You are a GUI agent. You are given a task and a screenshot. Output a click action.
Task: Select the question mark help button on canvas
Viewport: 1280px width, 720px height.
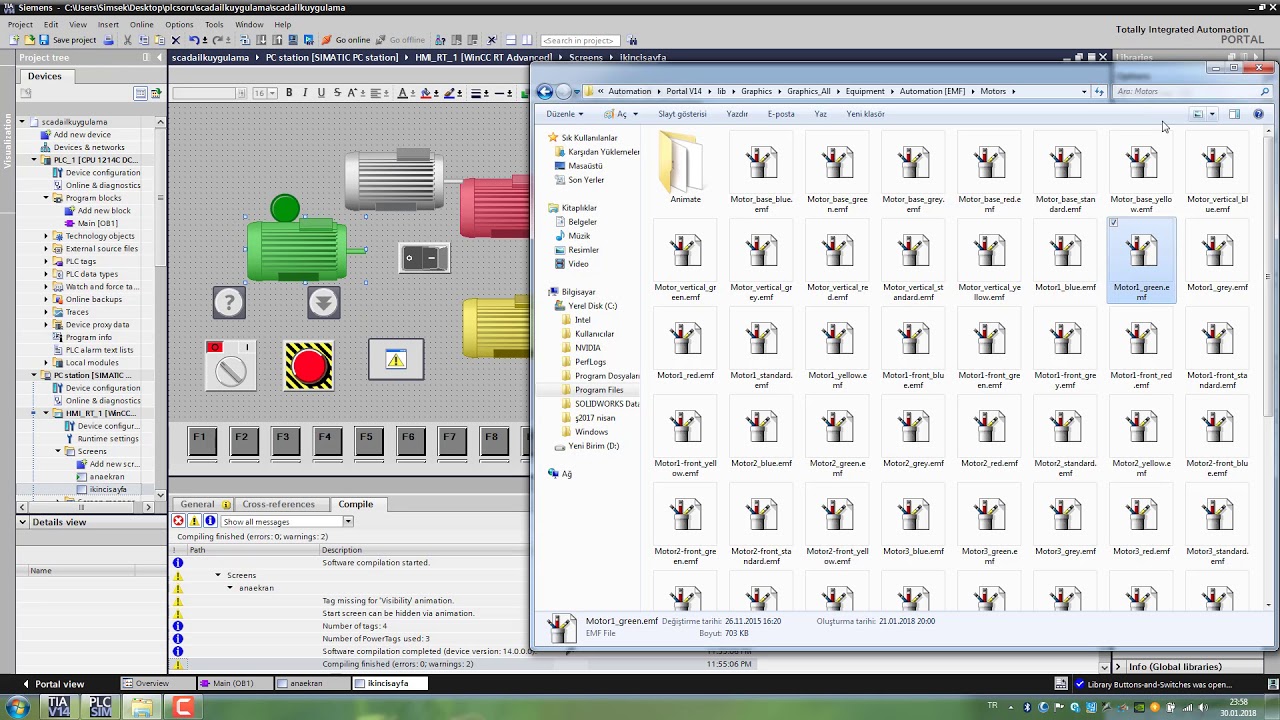coord(229,302)
